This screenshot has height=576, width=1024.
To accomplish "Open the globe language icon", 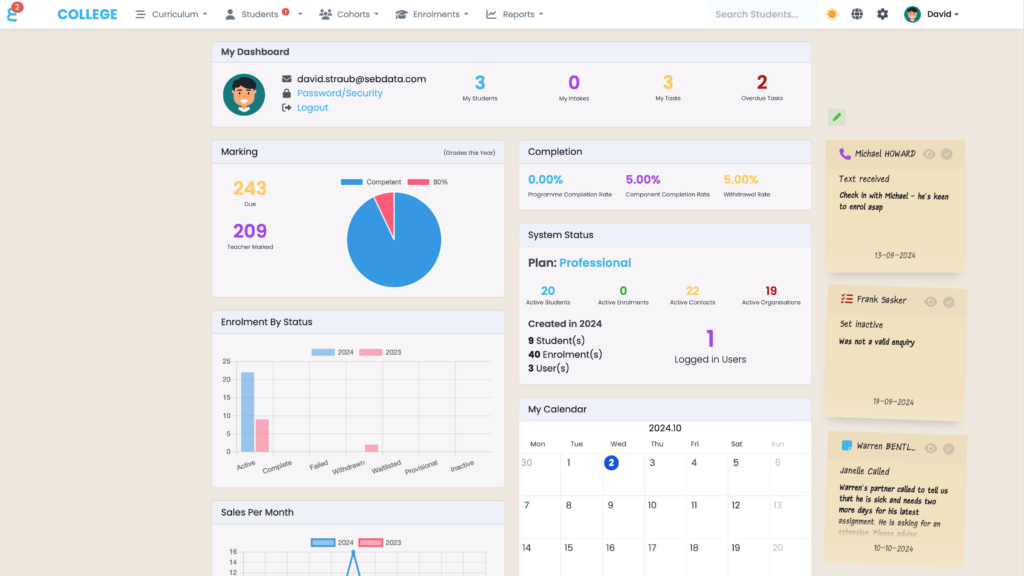I will point(857,14).
